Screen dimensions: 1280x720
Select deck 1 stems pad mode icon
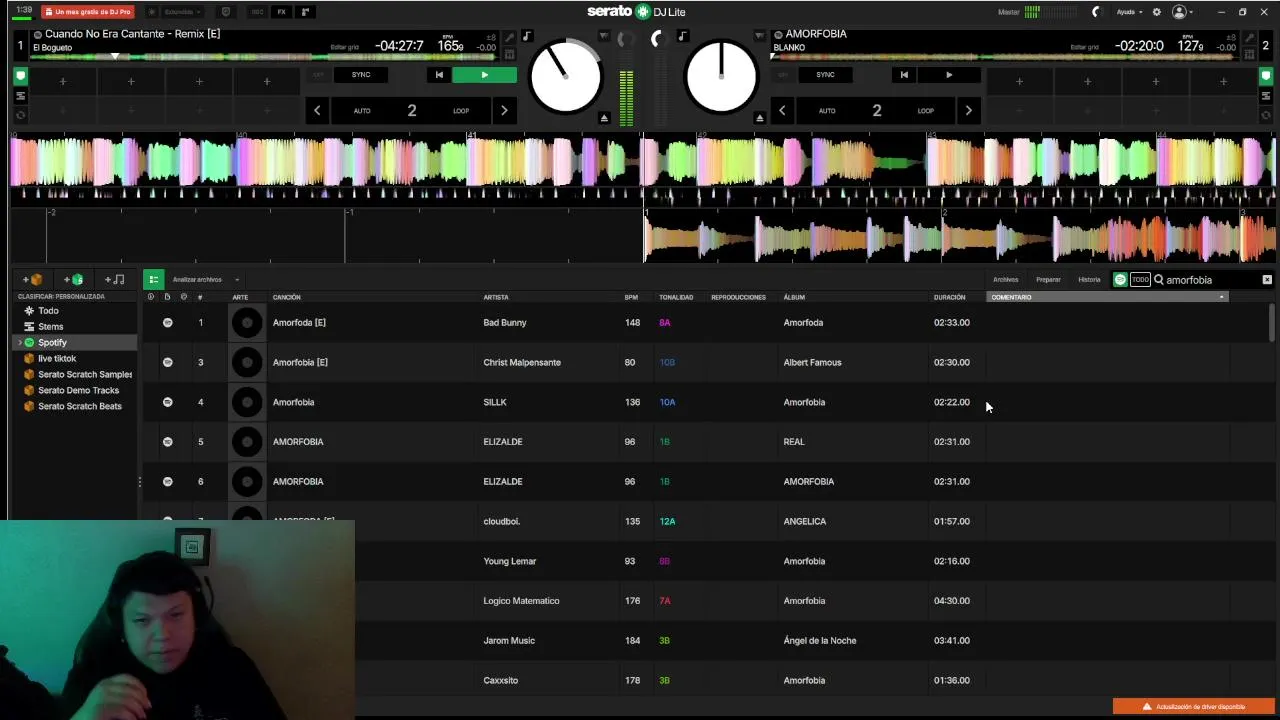point(20,96)
